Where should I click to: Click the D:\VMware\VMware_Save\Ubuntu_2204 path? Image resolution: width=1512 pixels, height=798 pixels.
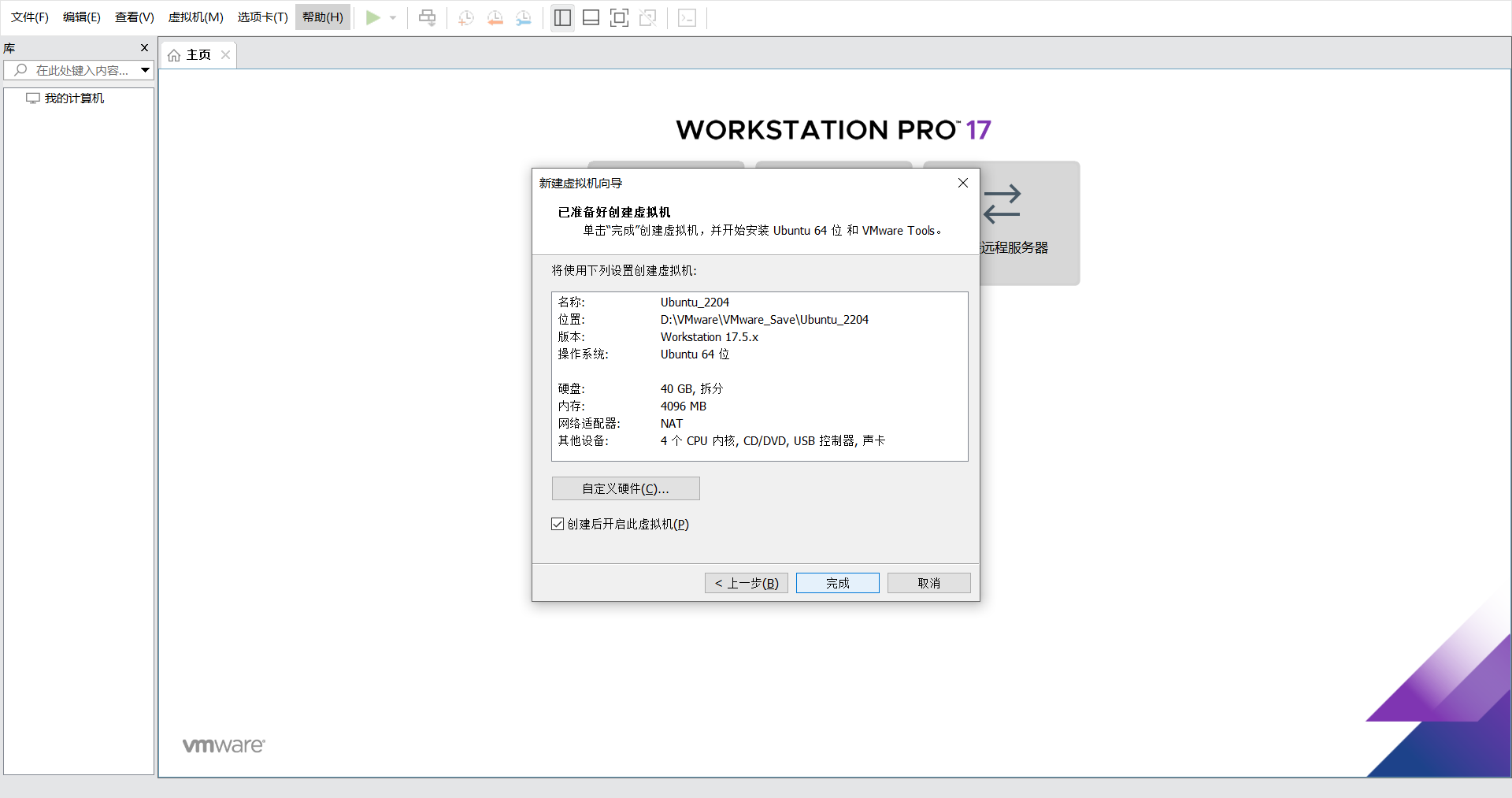coord(765,320)
